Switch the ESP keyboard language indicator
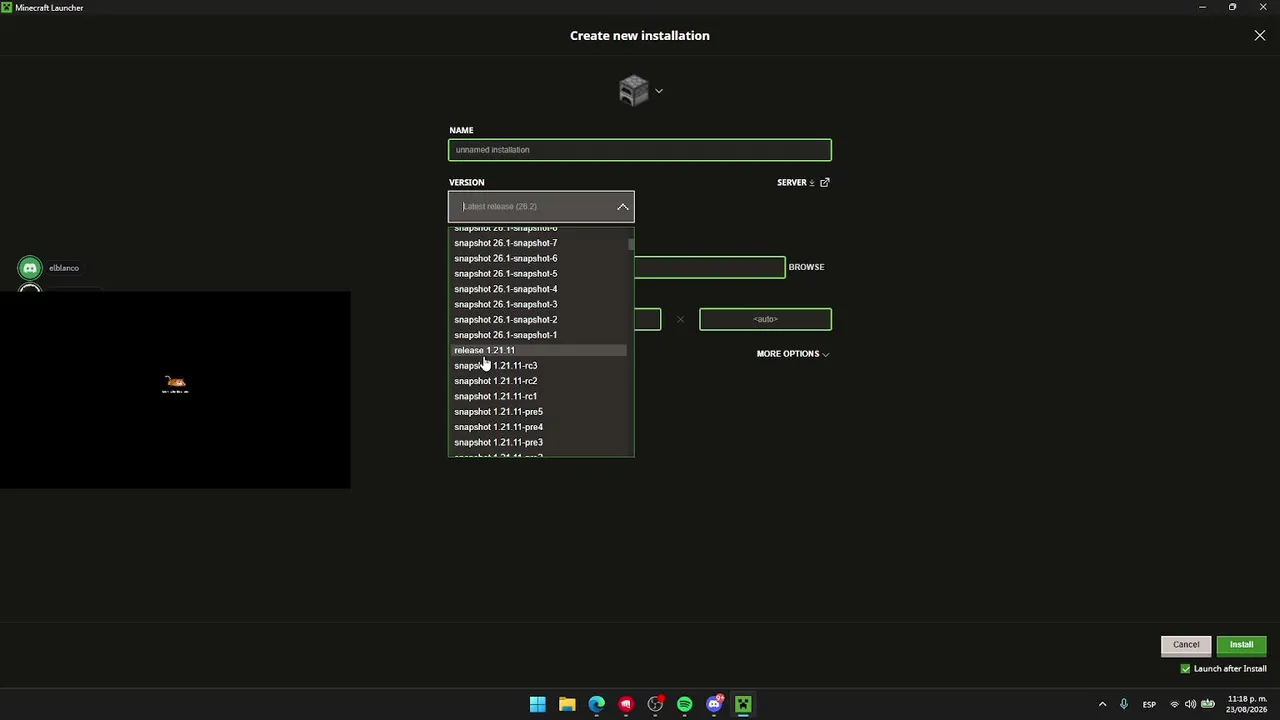The image size is (1280, 720). 1149,705
